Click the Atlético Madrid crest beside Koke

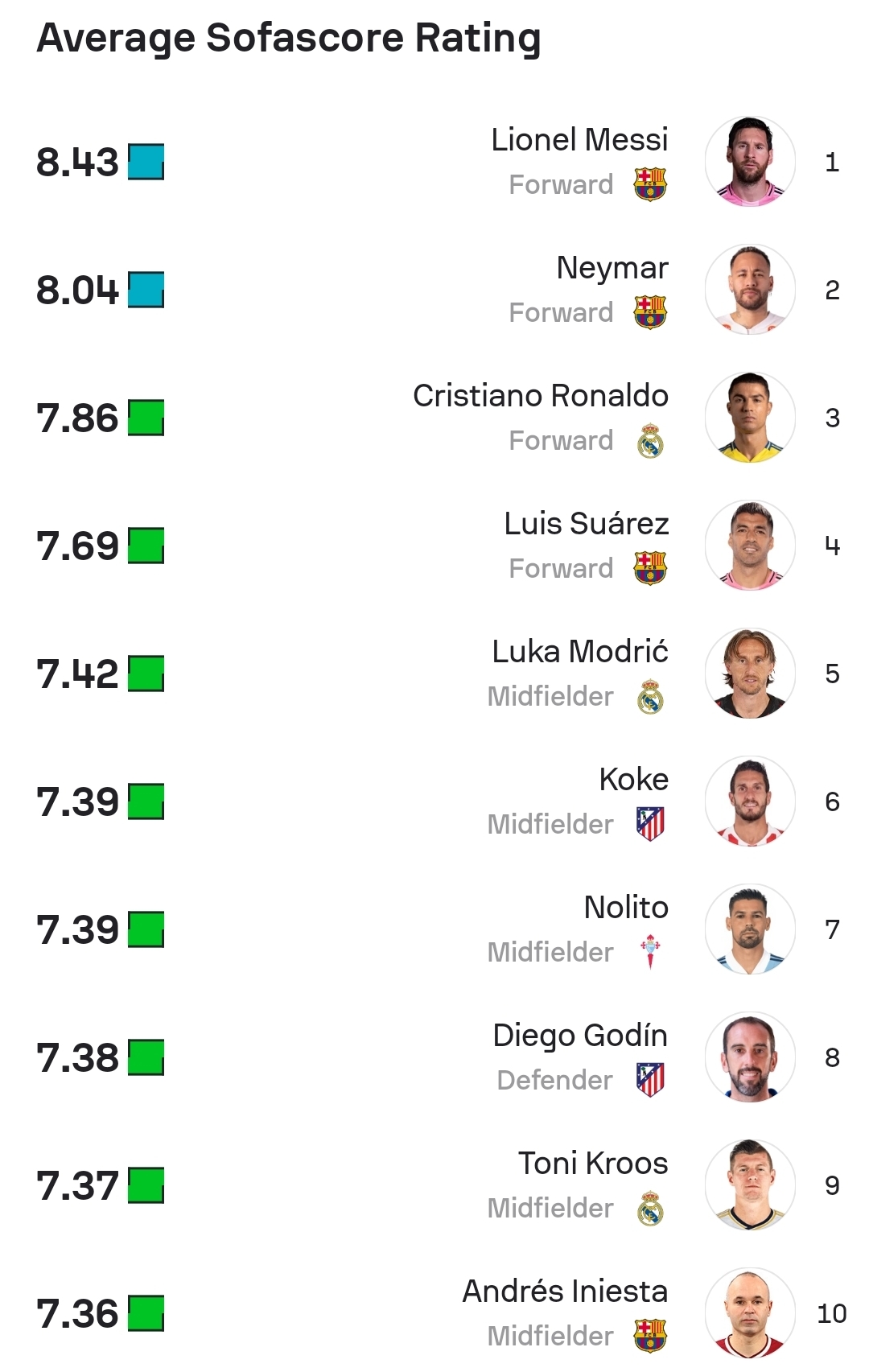point(650,824)
